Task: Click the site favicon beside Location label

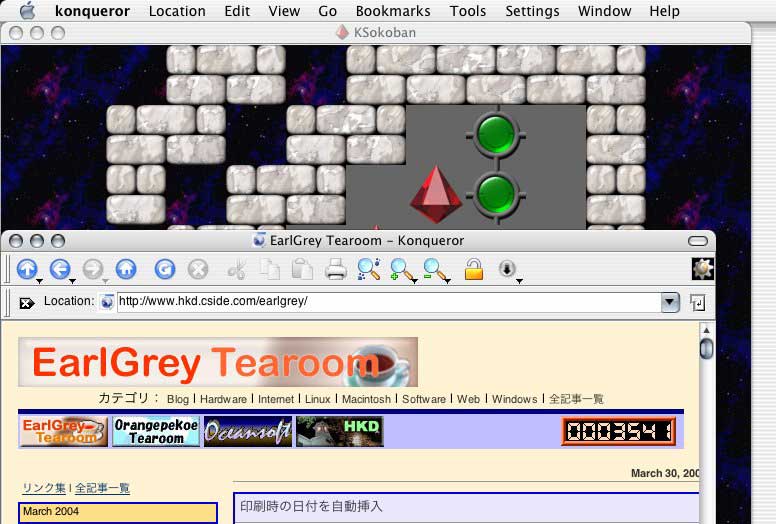Action: pyautogui.click(x=107, y=302)
